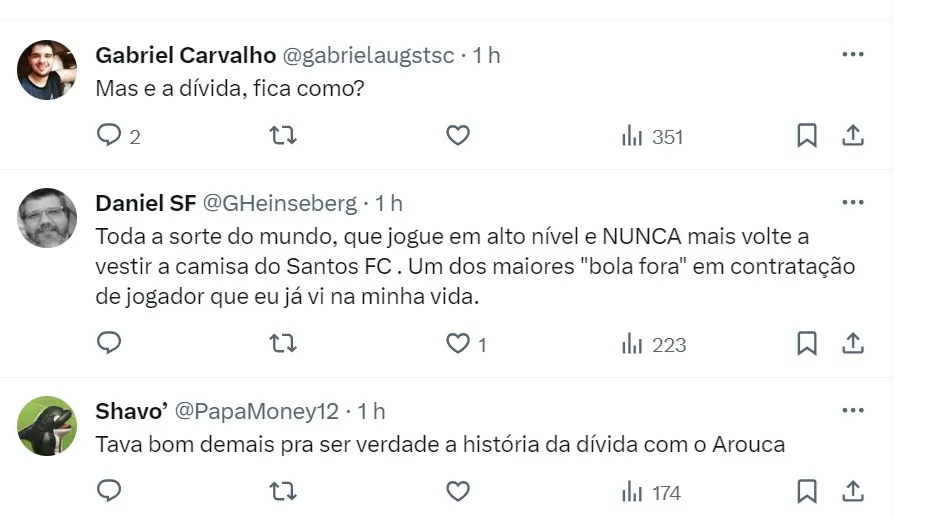Reply to Gabriel Carvalho's tweet
933x519 pixels.
109,135
